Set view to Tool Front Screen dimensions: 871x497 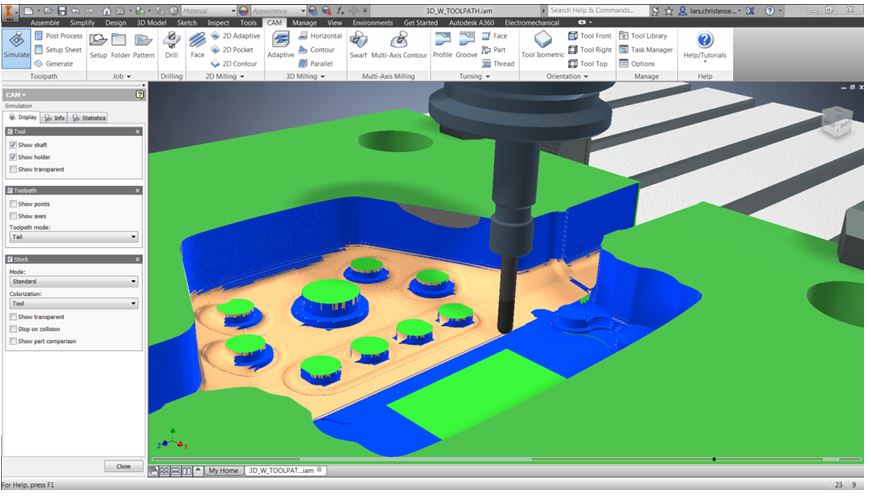[589, 36]
